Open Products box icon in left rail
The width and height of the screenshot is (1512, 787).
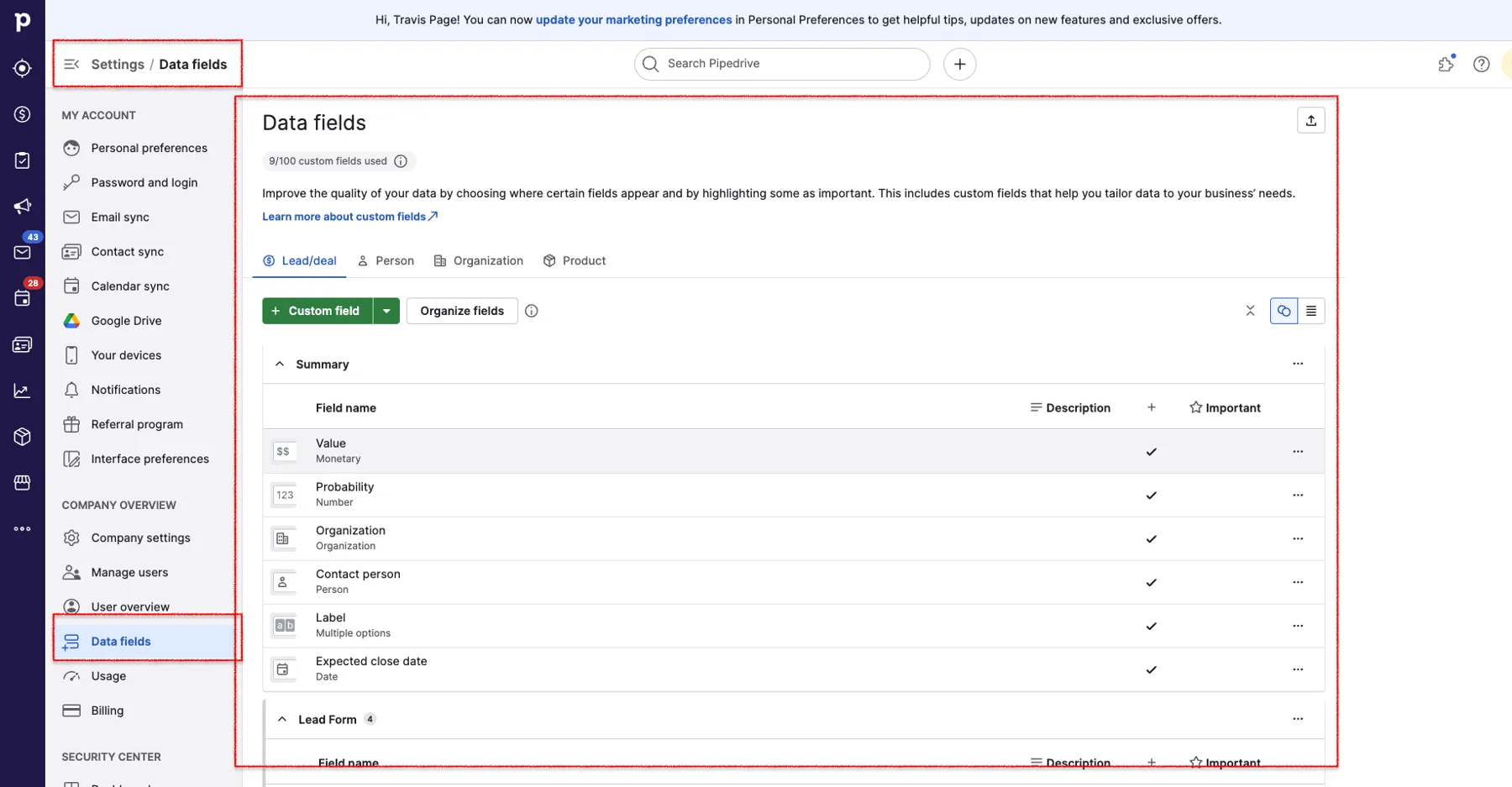(x=23, y=437)
